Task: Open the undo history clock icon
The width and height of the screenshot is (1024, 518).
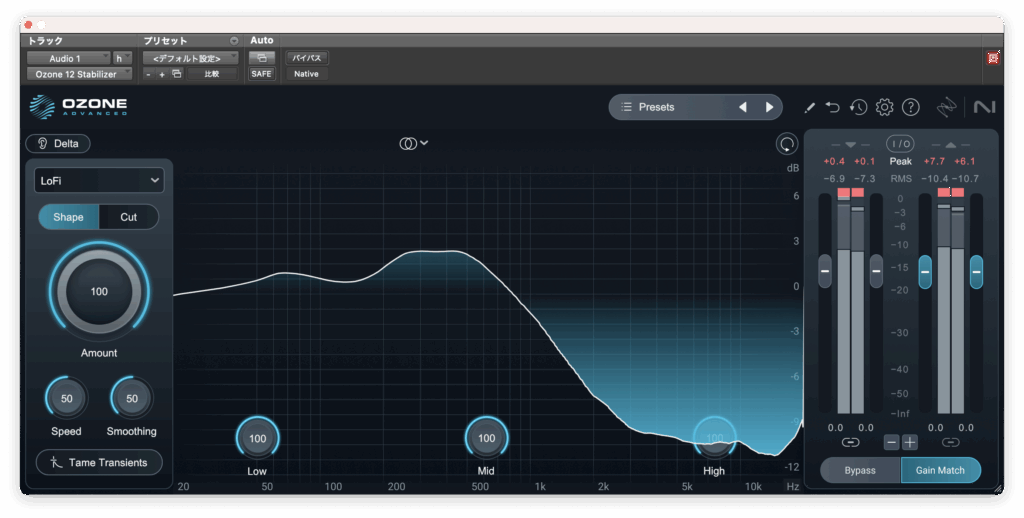Action: pyautogui.click(x=858, y=107)
